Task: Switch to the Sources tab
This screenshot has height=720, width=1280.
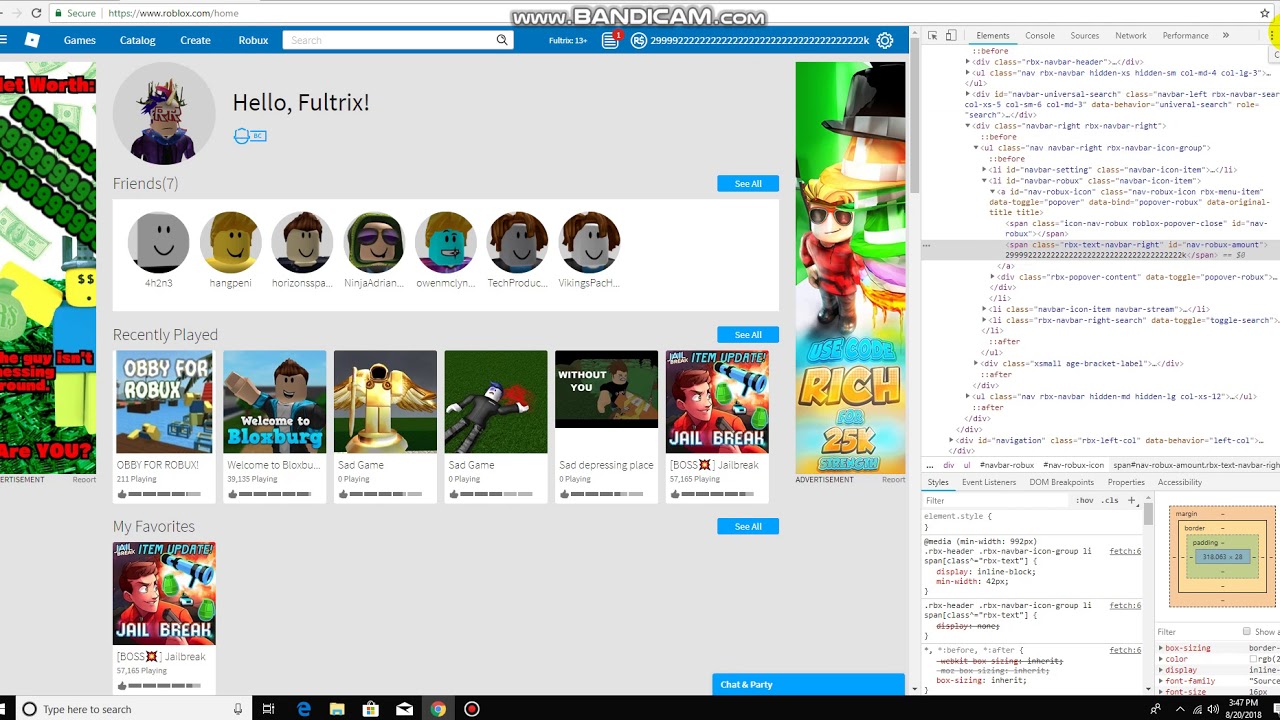Action: click(x=1084, y=35)
